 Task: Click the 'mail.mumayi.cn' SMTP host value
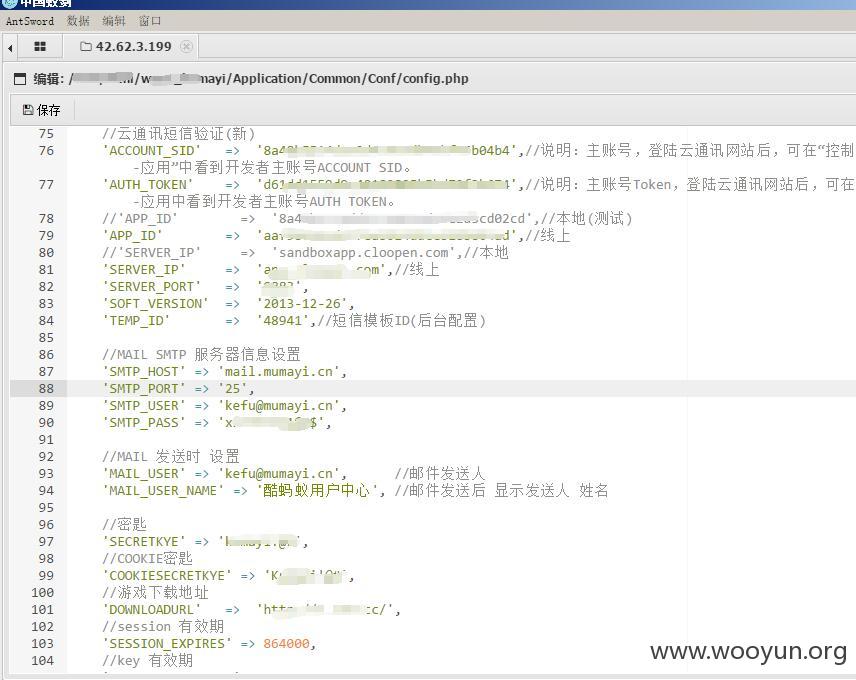click(279, 372)
